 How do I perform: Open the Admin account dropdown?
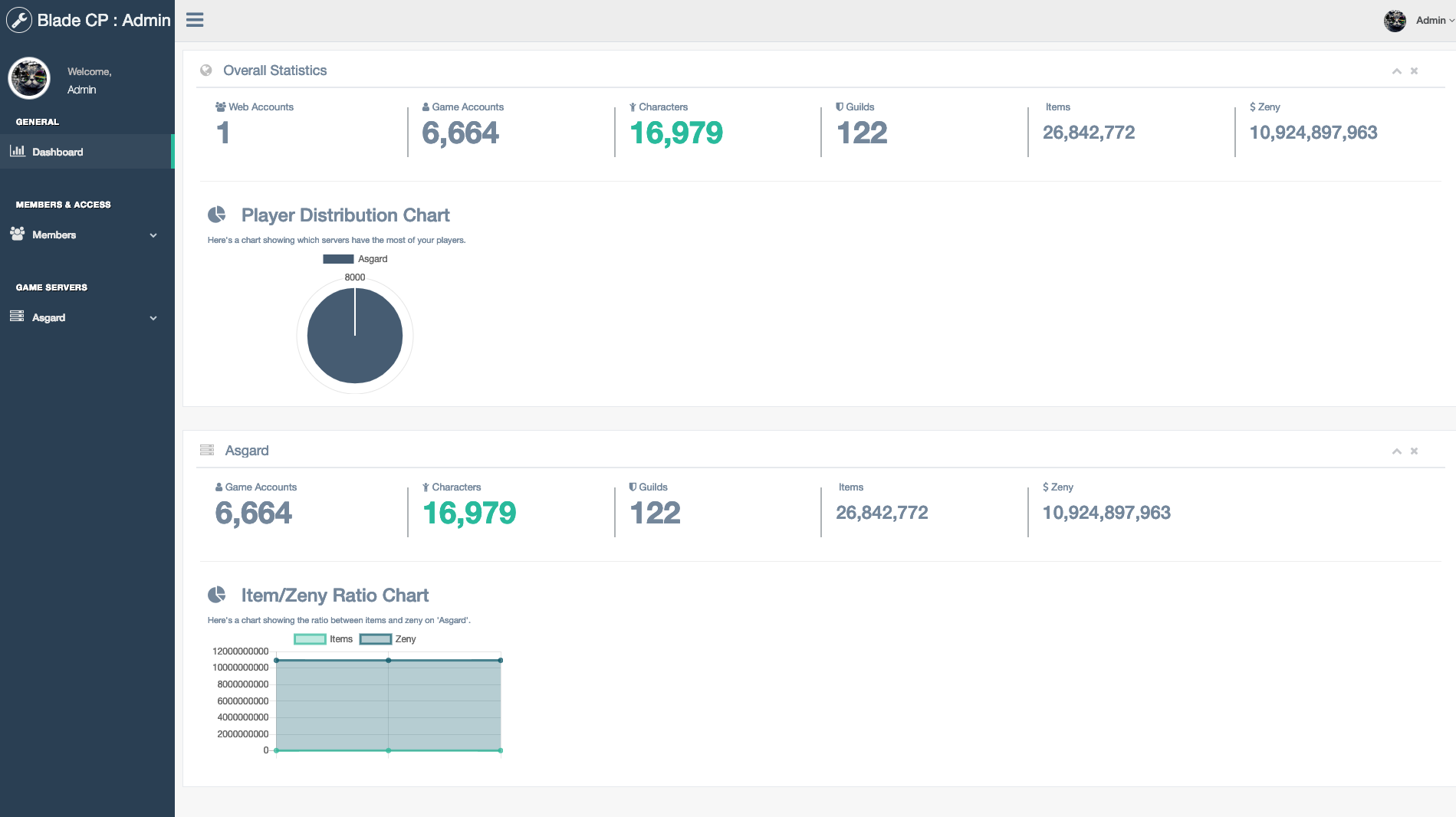coord(1435,21)
